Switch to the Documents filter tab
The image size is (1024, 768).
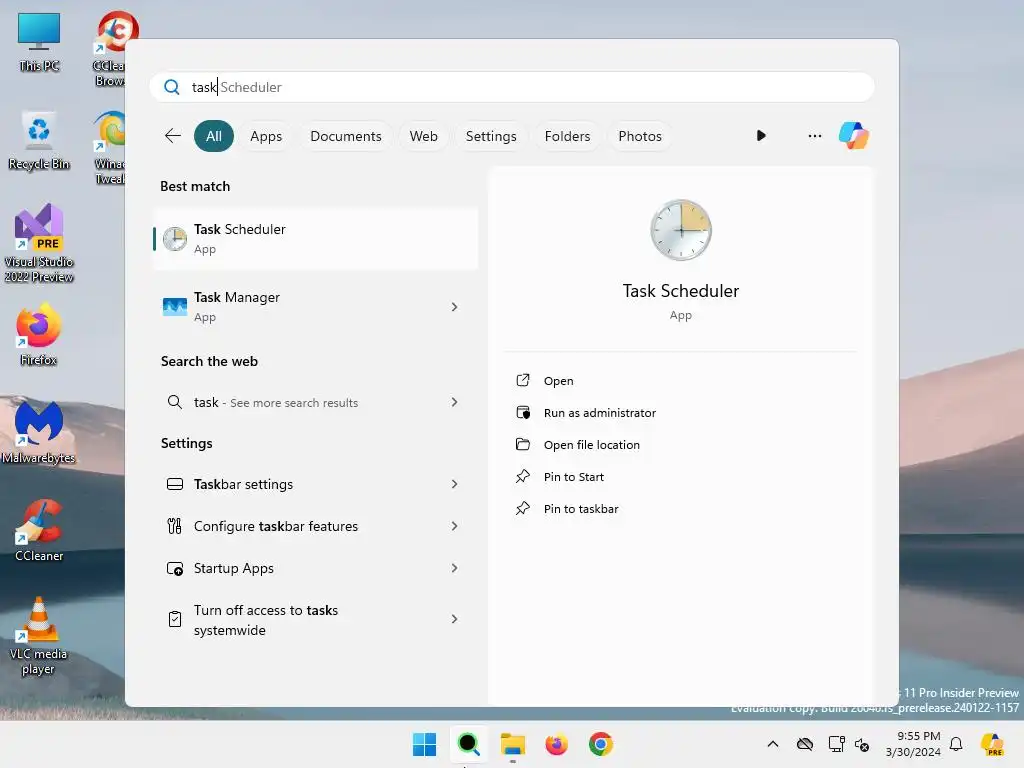point(345,136)
